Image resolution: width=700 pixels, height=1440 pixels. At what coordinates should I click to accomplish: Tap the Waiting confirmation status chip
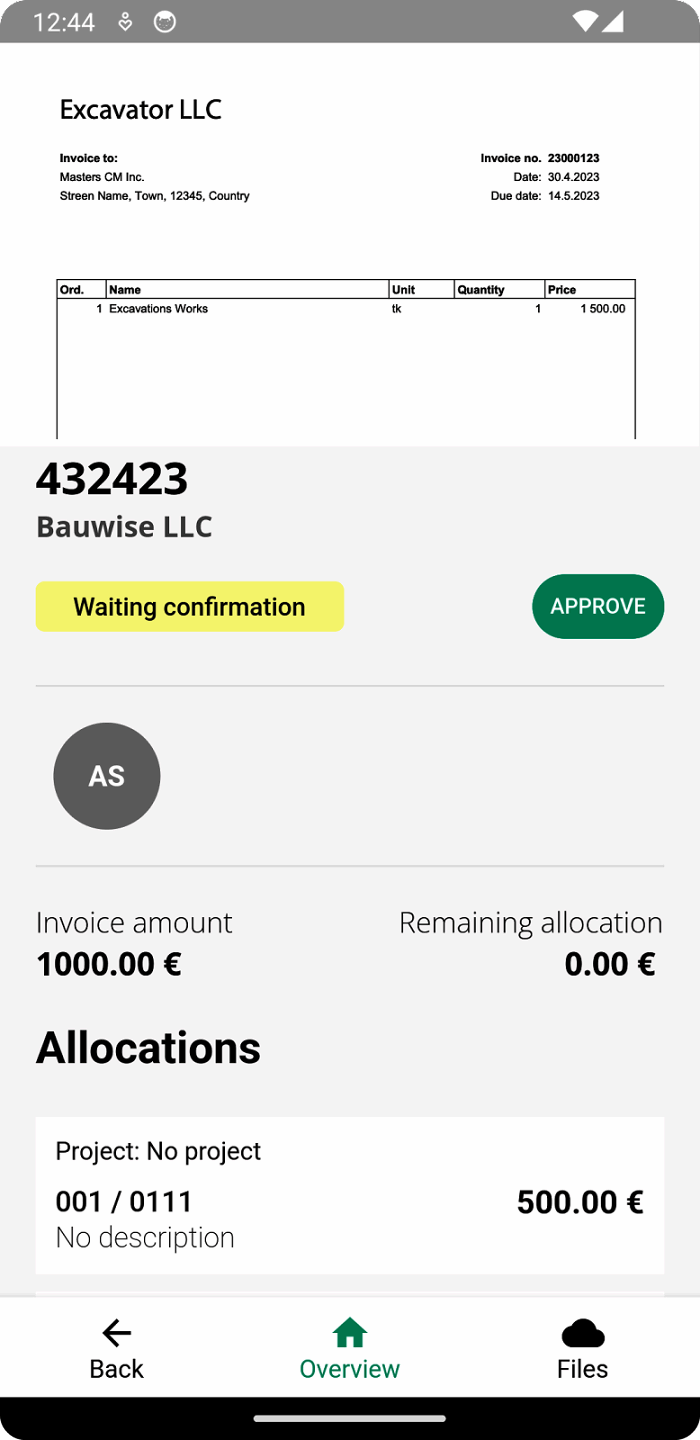pyautogui.click(x=189, y=606)
